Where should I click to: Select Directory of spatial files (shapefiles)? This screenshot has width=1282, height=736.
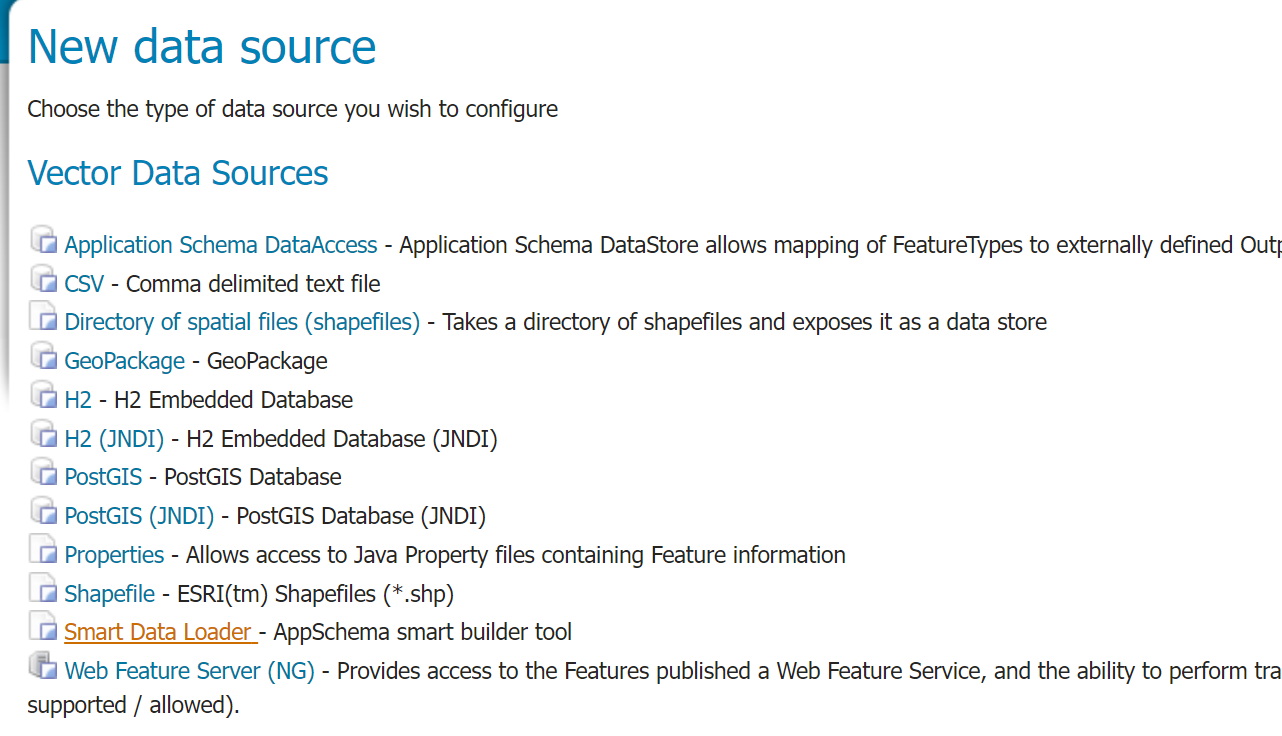(242, 322)
